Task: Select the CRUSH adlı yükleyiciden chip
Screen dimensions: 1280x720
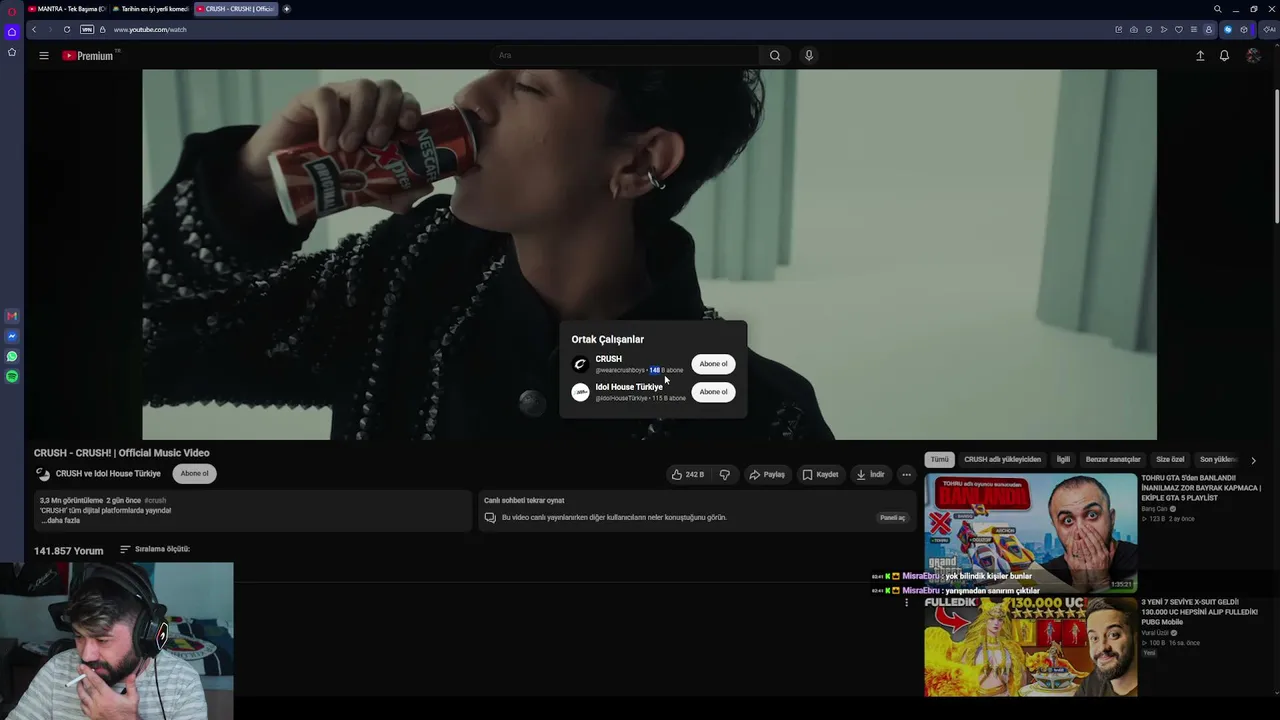Action: [1002, 460]
